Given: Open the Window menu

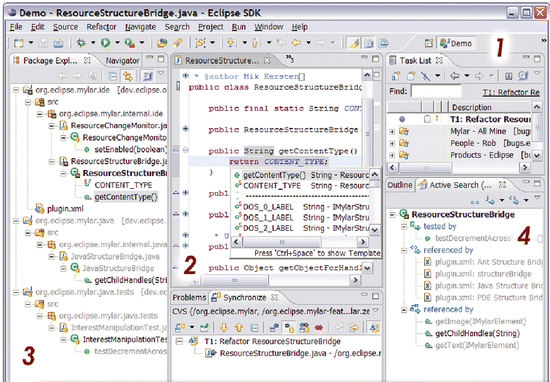Looking at the screenshot, I should [268, 27].
